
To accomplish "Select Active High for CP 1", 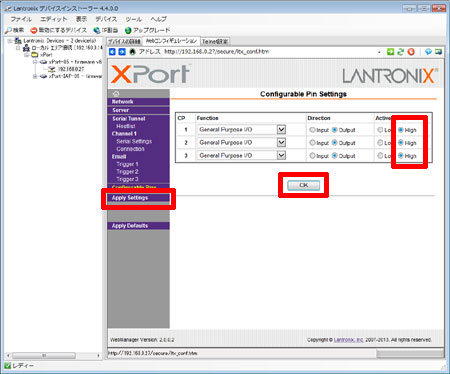I will click(401, 130).
